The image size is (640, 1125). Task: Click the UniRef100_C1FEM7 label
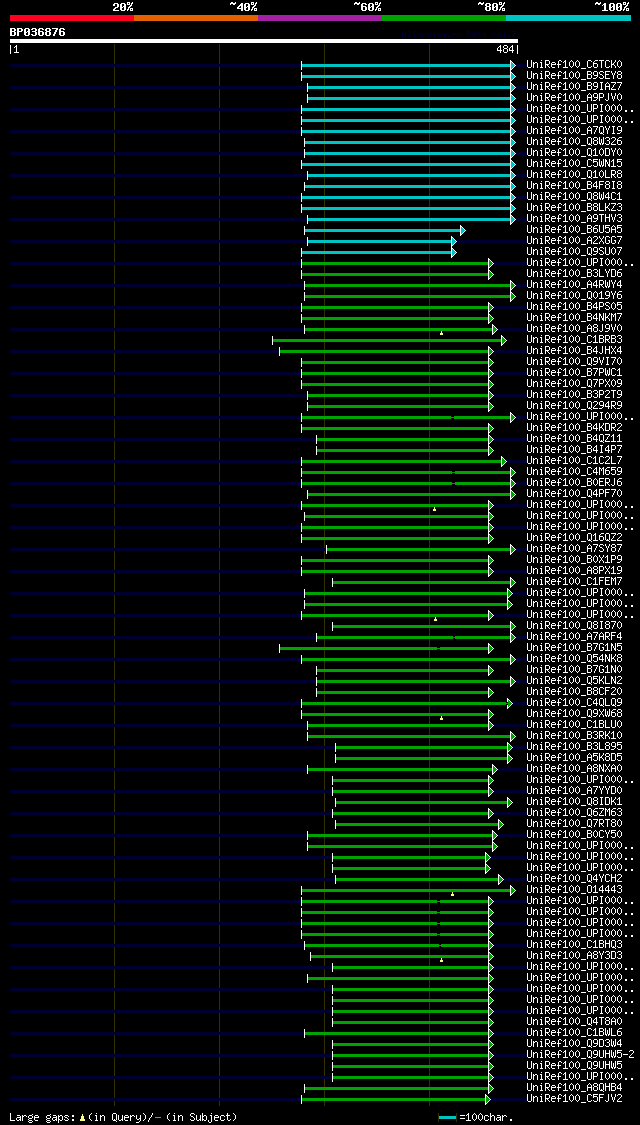(574, 582)
